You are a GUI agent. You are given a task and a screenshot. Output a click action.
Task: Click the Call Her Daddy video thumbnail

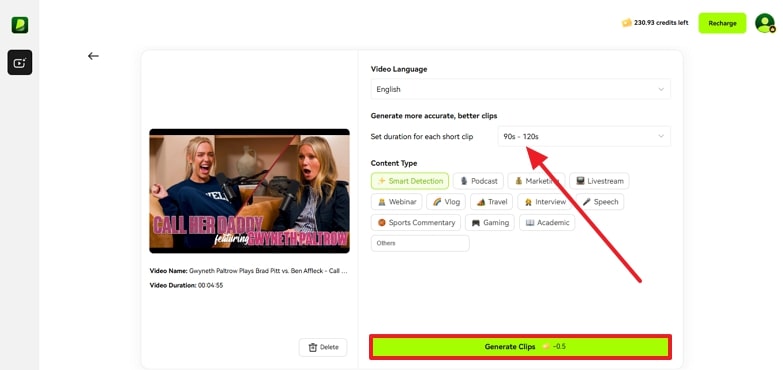pos(249,191)
